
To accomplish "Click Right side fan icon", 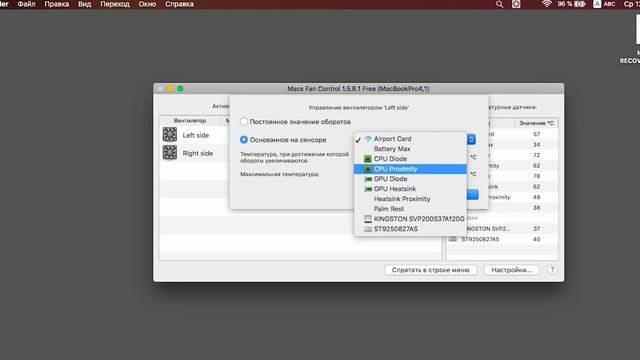I will [170, 153].
